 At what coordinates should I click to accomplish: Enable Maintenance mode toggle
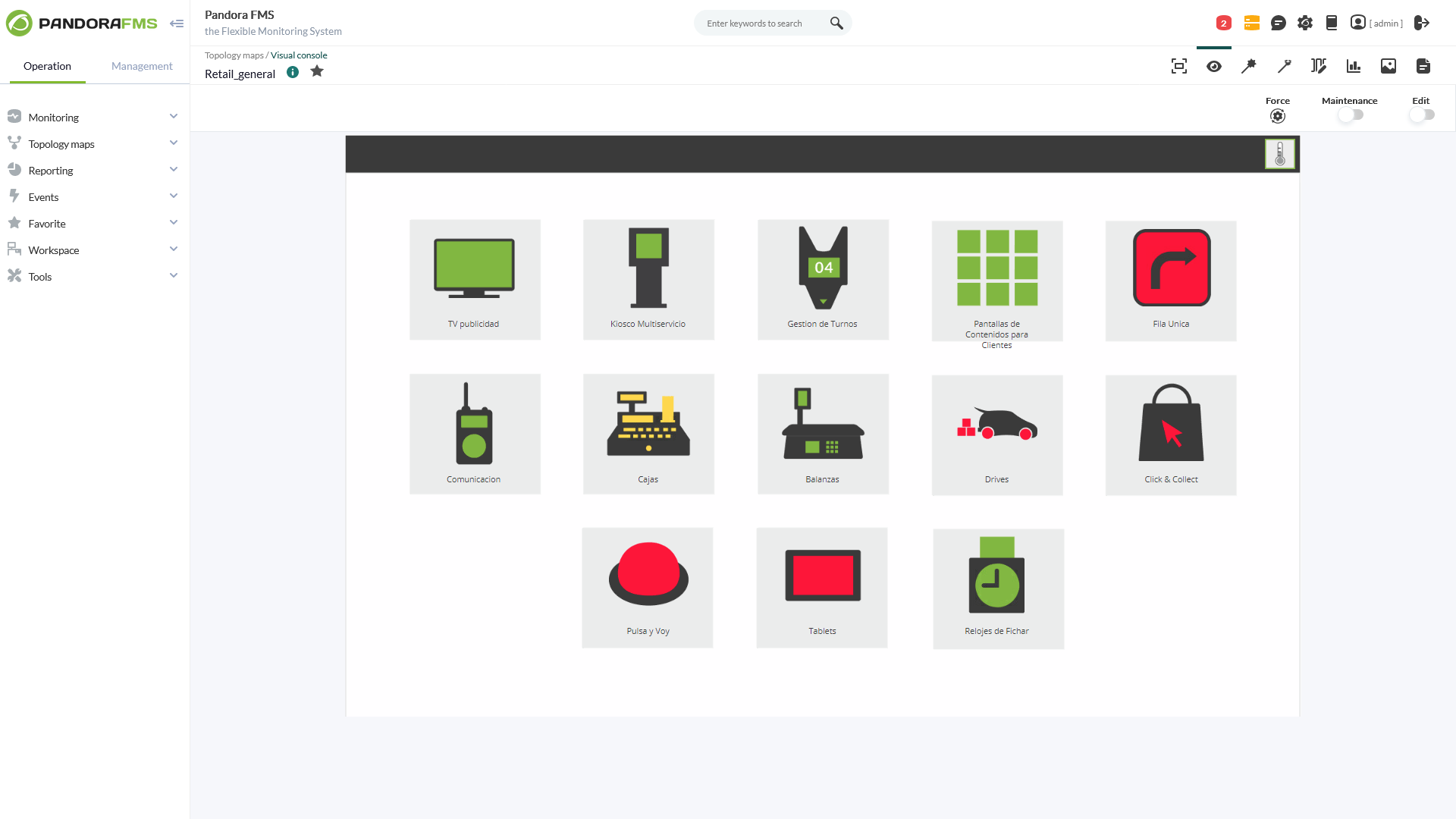tap(1350, 115)
